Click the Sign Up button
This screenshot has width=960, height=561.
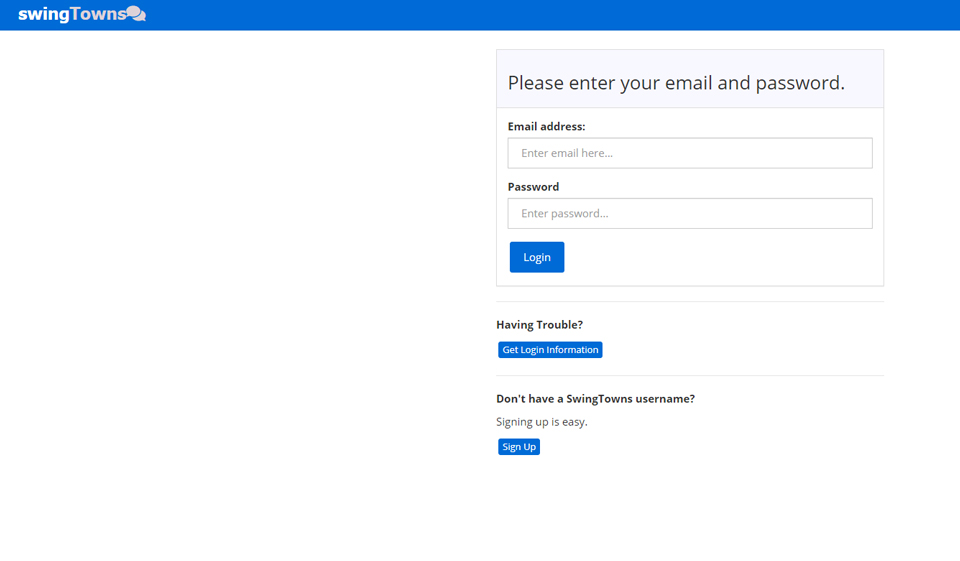[x=519, y=447]
